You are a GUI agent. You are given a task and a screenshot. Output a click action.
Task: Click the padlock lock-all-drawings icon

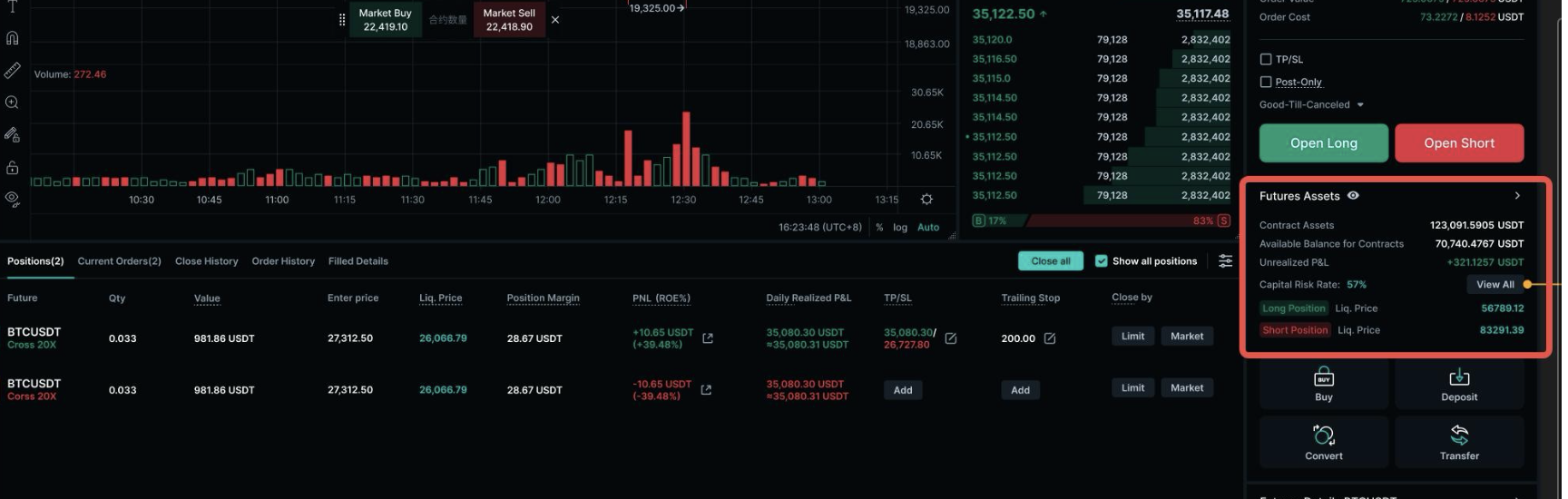pos(13,167)
